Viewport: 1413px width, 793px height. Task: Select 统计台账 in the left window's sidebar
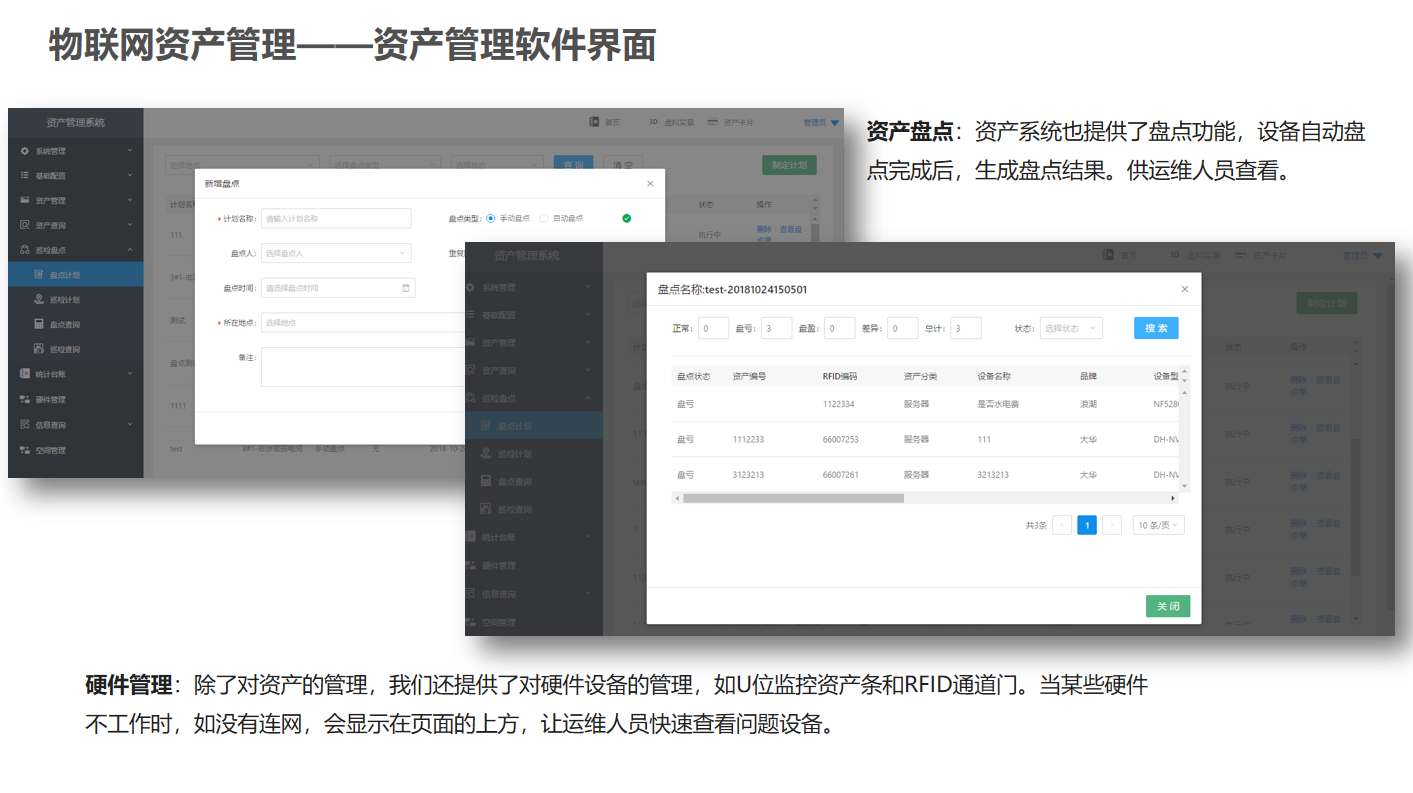tap(50, 374)
